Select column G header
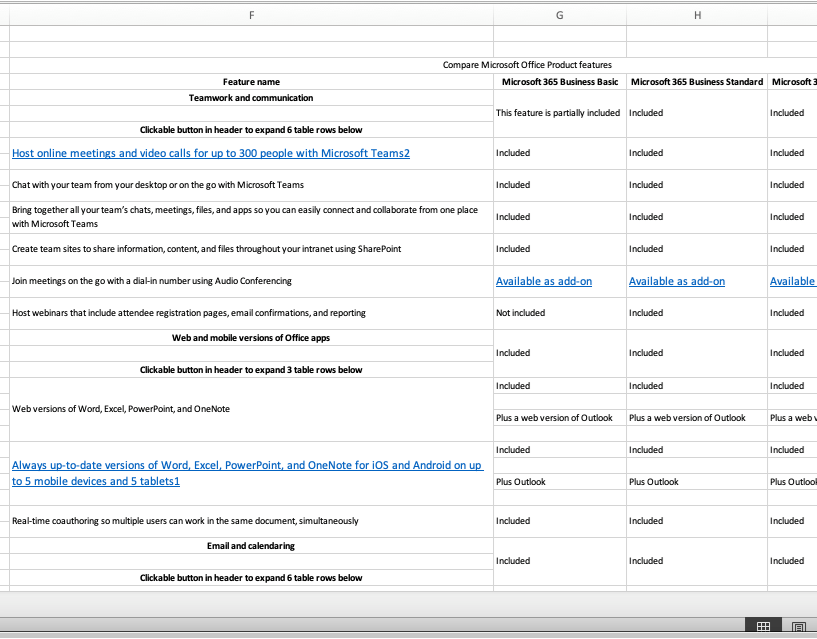Viewport: 817px width, 639px height. pyautogui.click(x=560, y=15)
